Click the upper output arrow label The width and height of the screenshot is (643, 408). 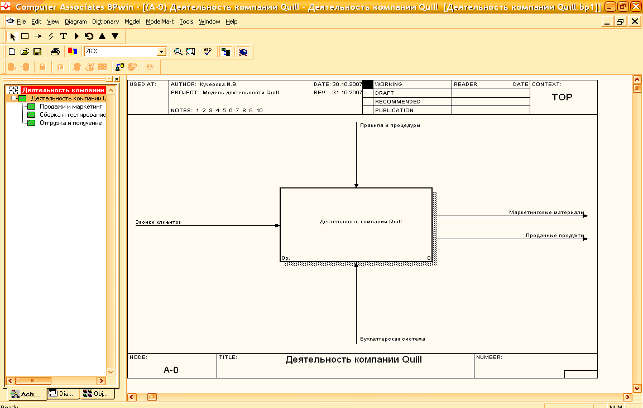tap(546, 212)
